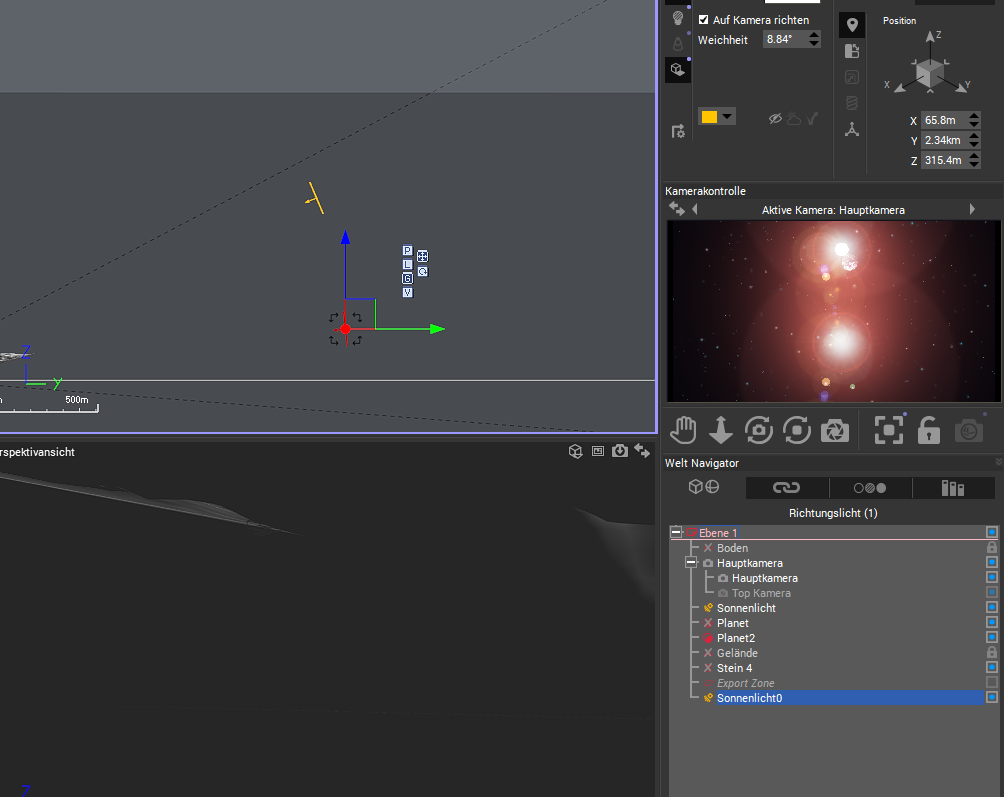Open the Size tab icon
Viewport: 1004px width, 797px height.
tap(852, 51)
